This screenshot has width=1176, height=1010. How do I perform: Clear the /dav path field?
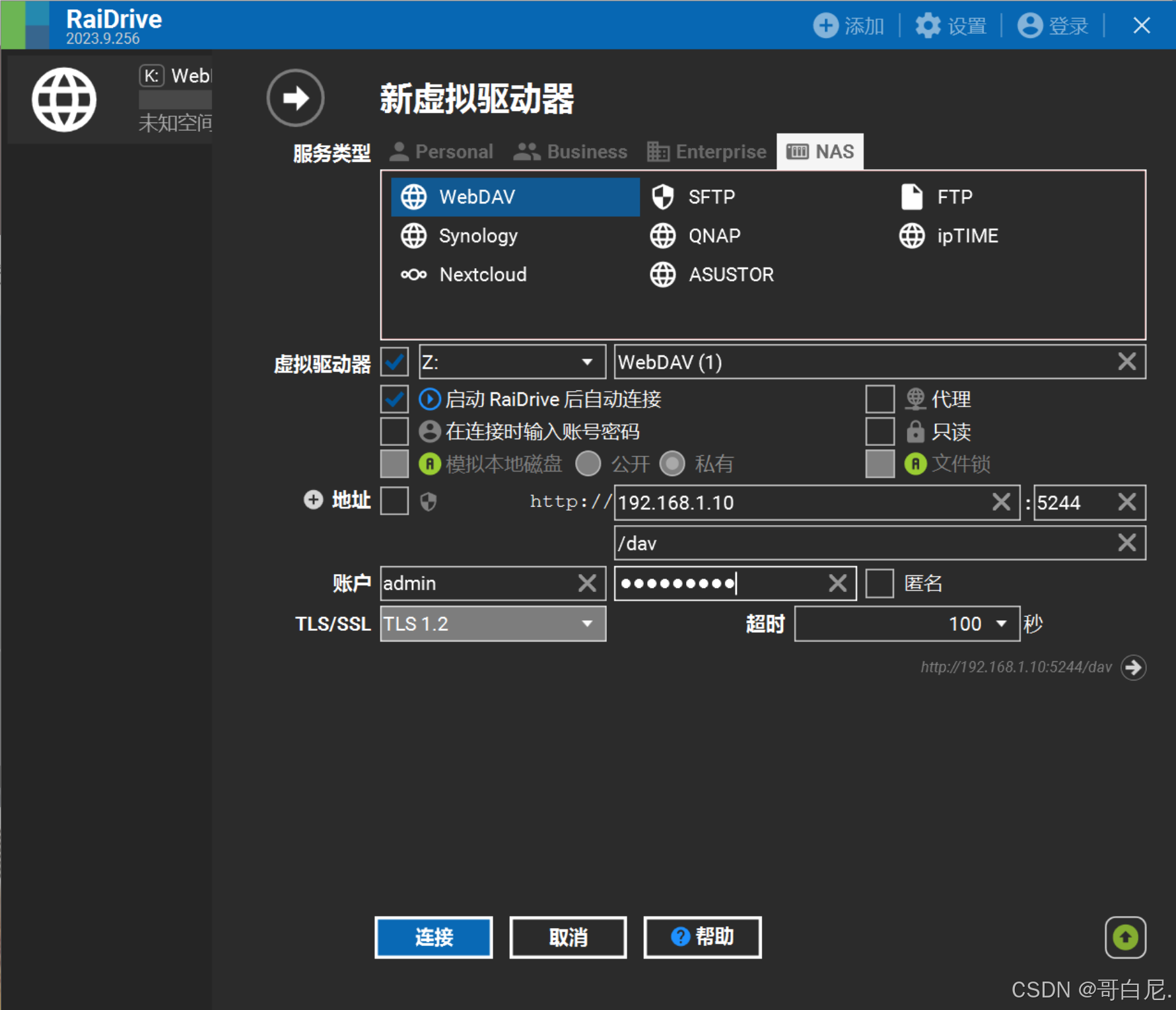coord(1126,543)
